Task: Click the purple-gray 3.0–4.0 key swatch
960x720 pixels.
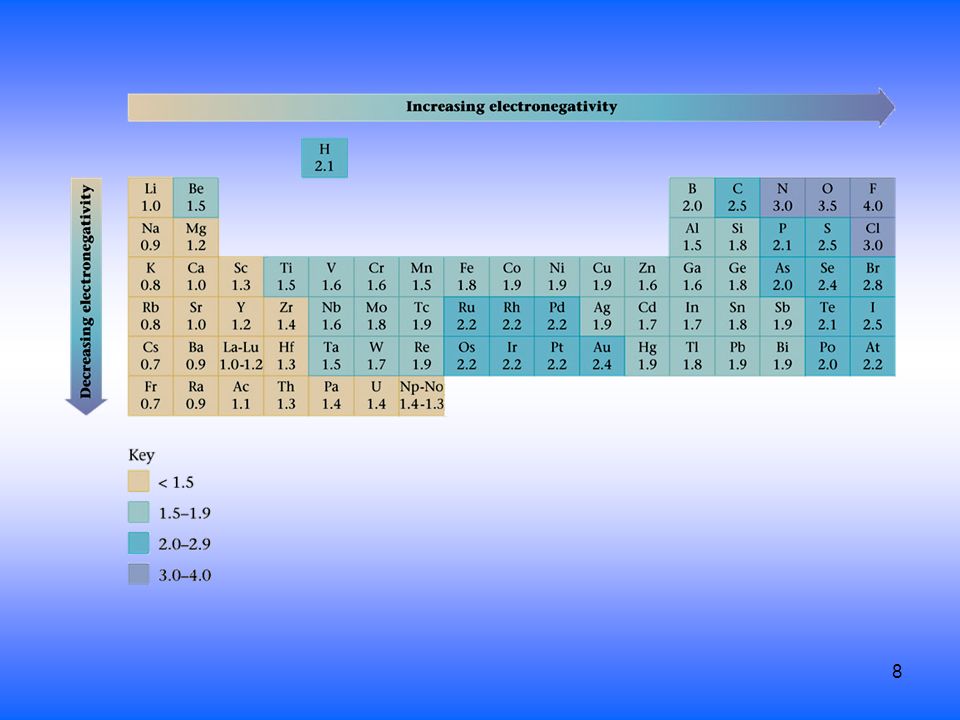Action: click(x=139, y=574)
